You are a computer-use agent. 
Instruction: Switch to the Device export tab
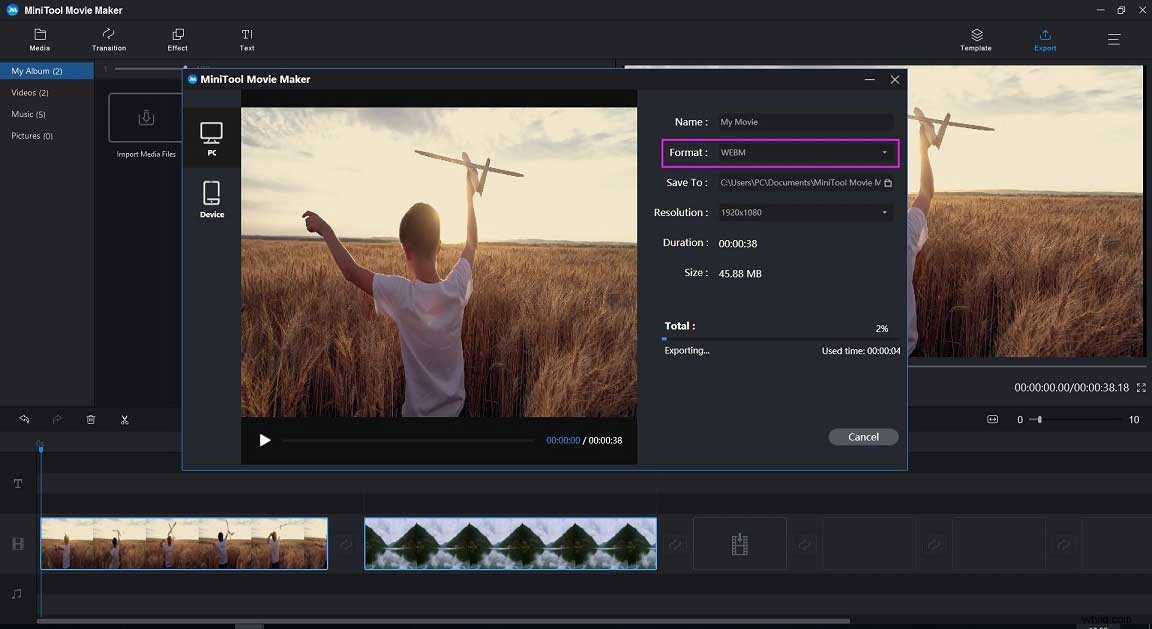211,197
